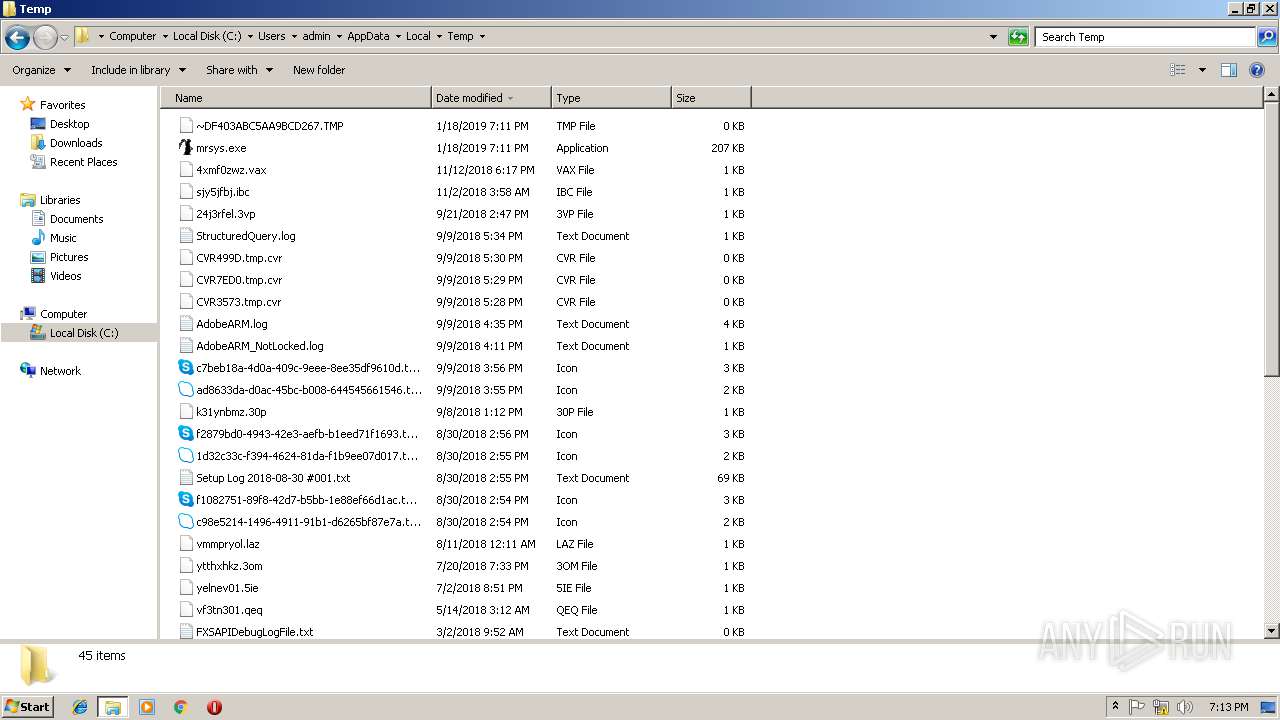Expand address bar history dropdown
The width and height of the screenshot is (1280, 720).
[x=993, y=37]
